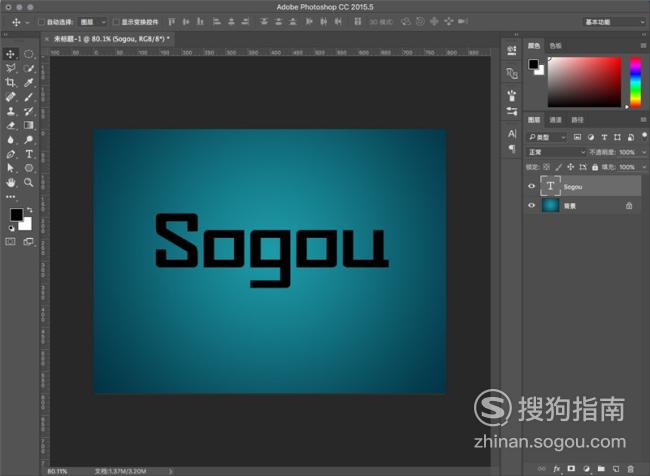Open the Color panel flyout menu
This screenshot has height=476, width=650.
(x=643, y=45)
